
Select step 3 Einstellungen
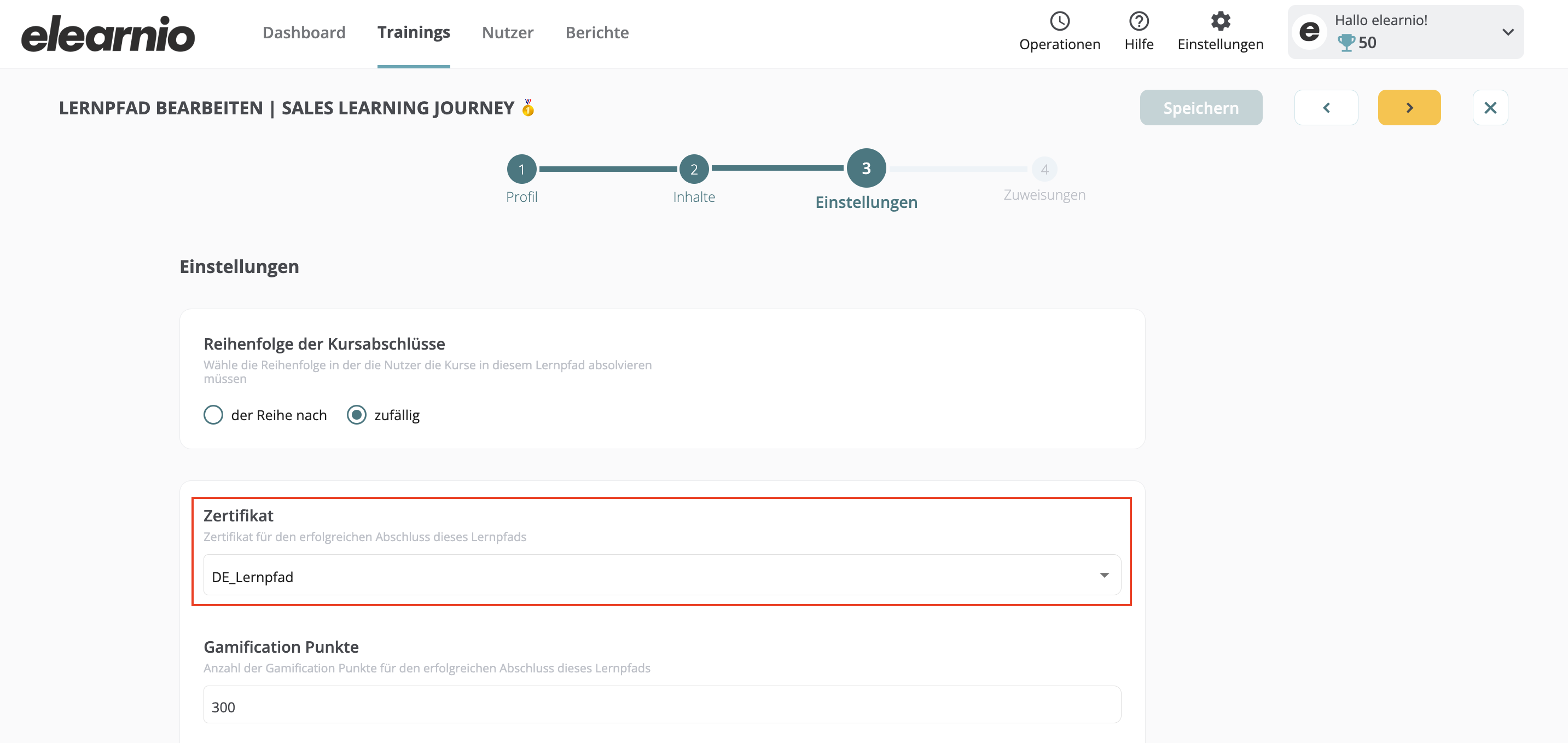click(866, 168)
